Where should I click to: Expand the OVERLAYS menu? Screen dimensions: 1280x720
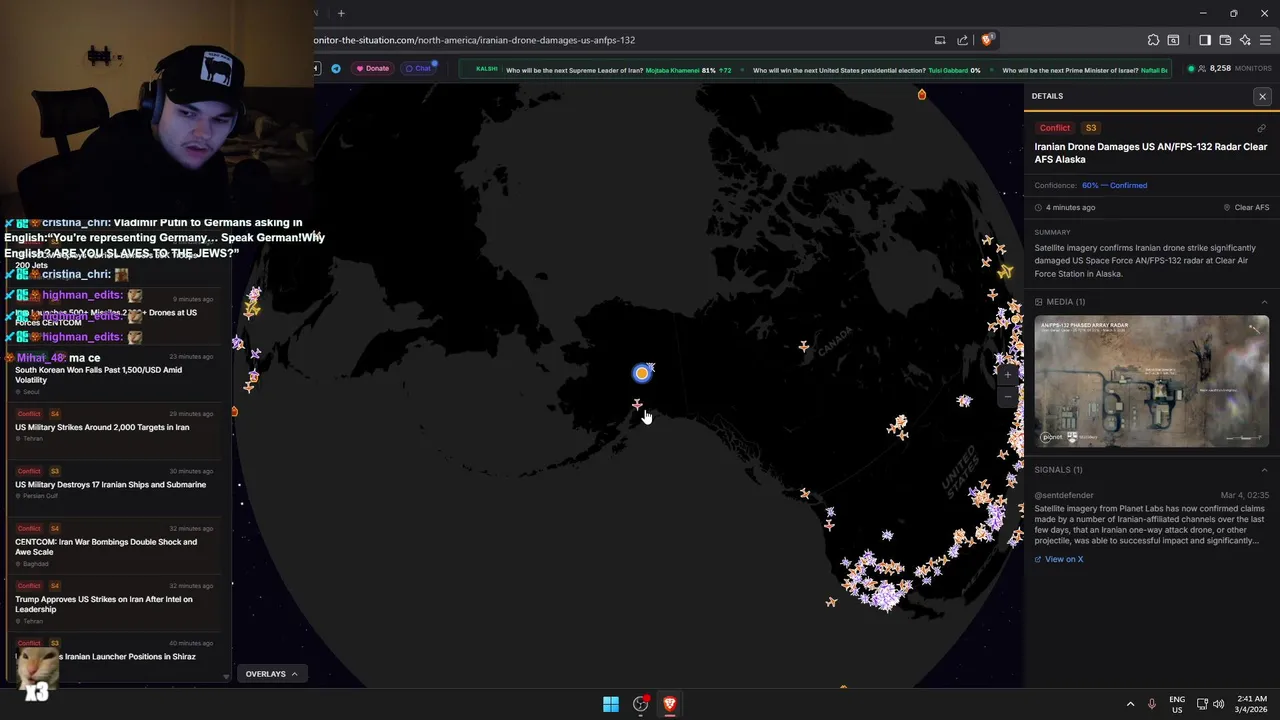tap(272, 674)
